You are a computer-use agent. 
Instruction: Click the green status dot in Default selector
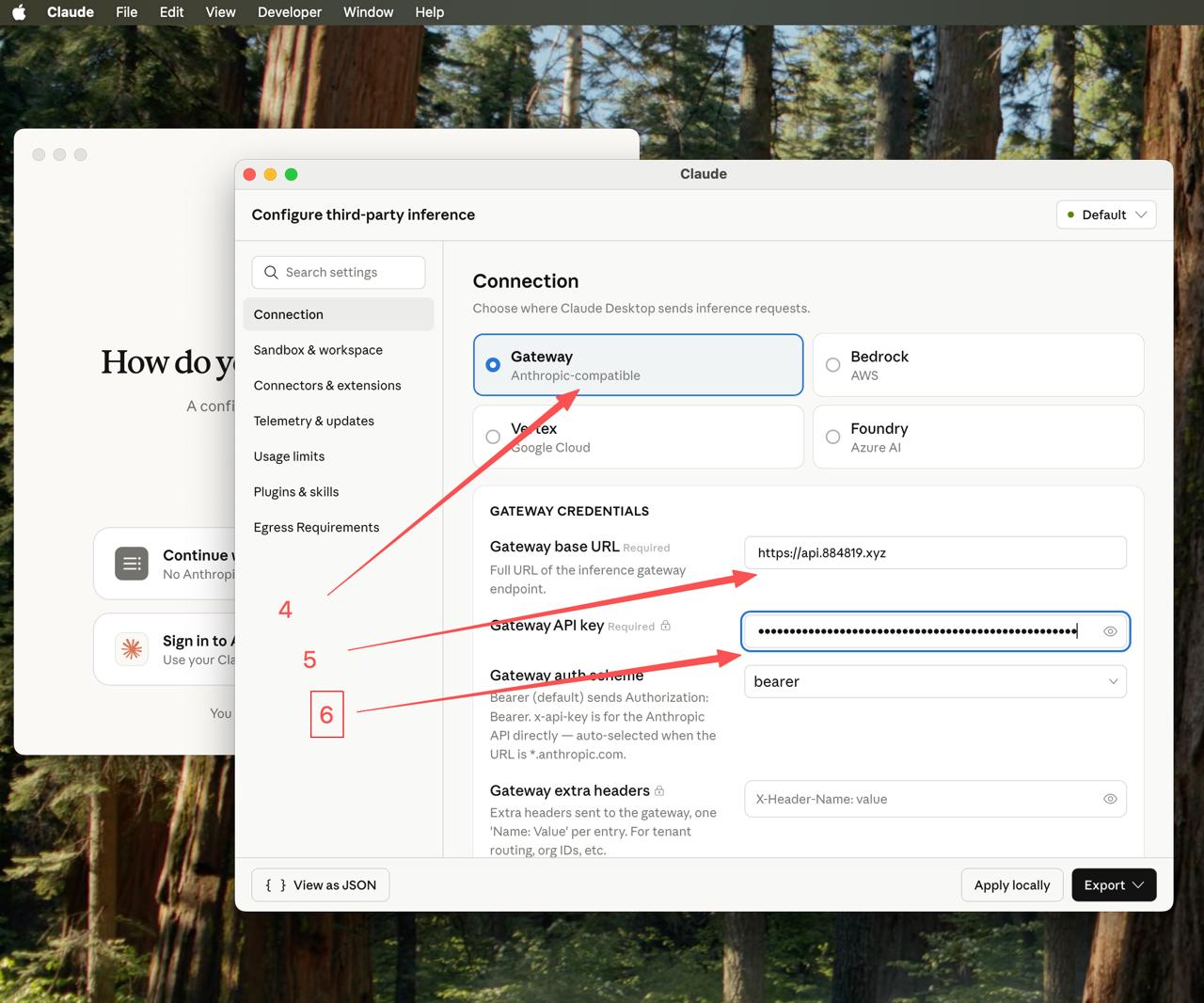pos(1070,215)
